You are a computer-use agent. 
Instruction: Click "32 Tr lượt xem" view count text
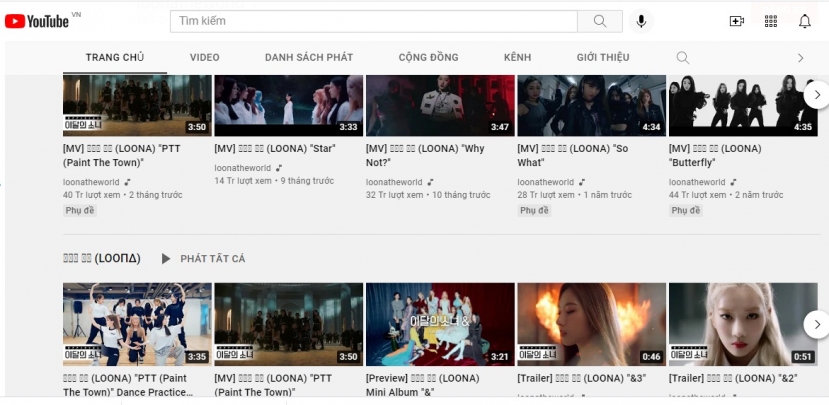coord(394,195)
